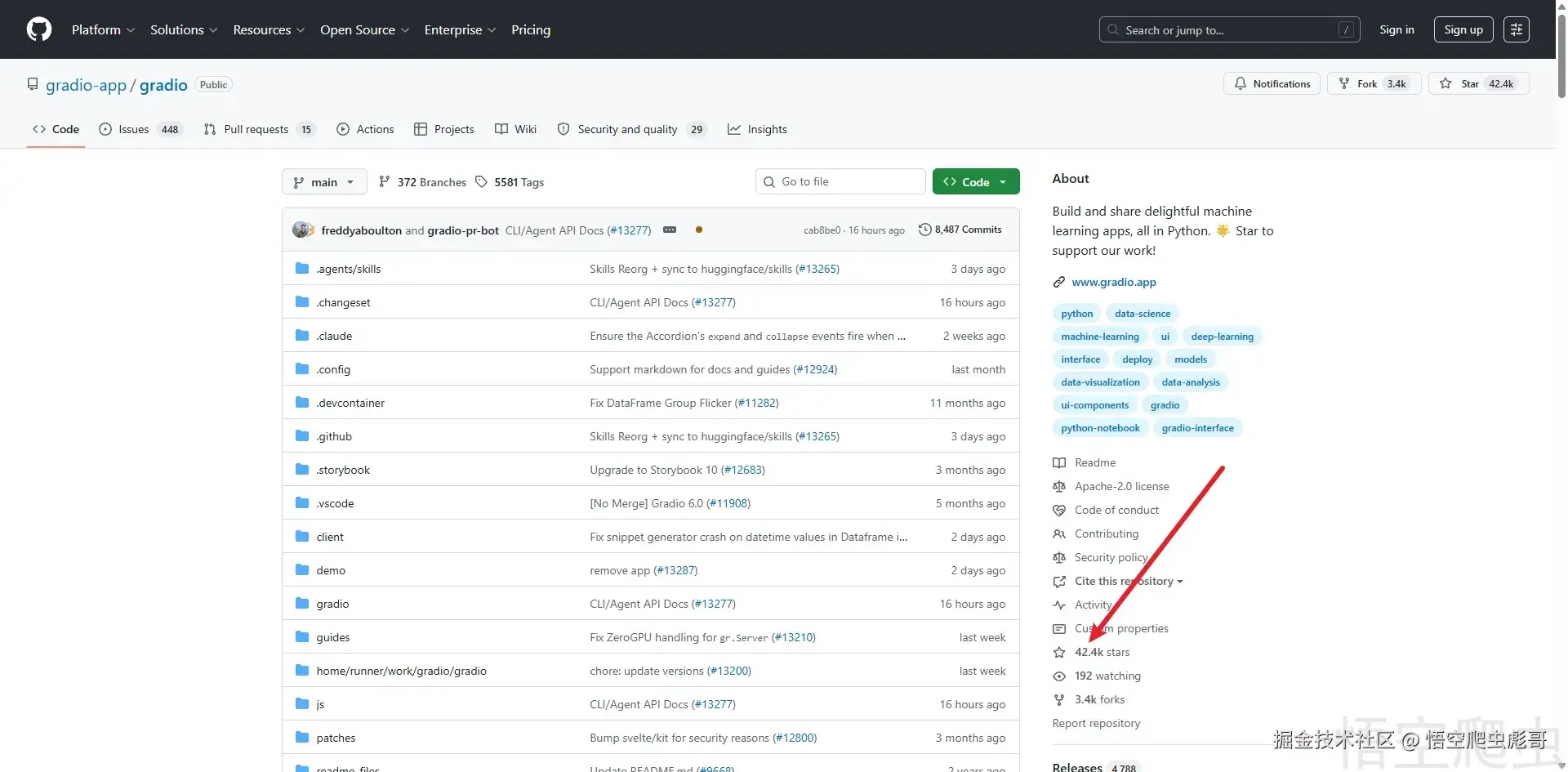This screenshot has height=772, width=1568.
Task: Open the Projects tab
Action: [x=444, y=129]
